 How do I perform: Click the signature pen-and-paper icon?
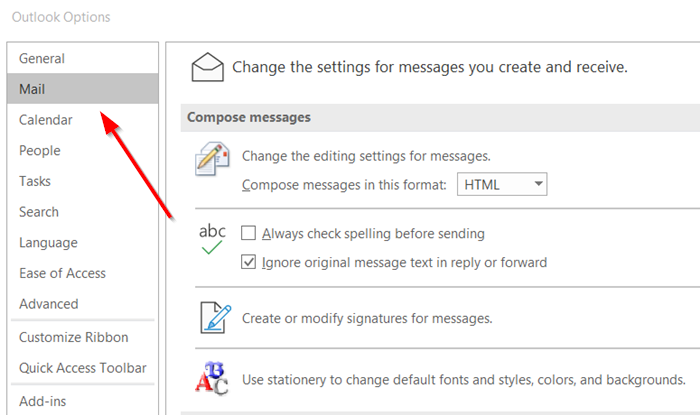click(x=214, y=317)
